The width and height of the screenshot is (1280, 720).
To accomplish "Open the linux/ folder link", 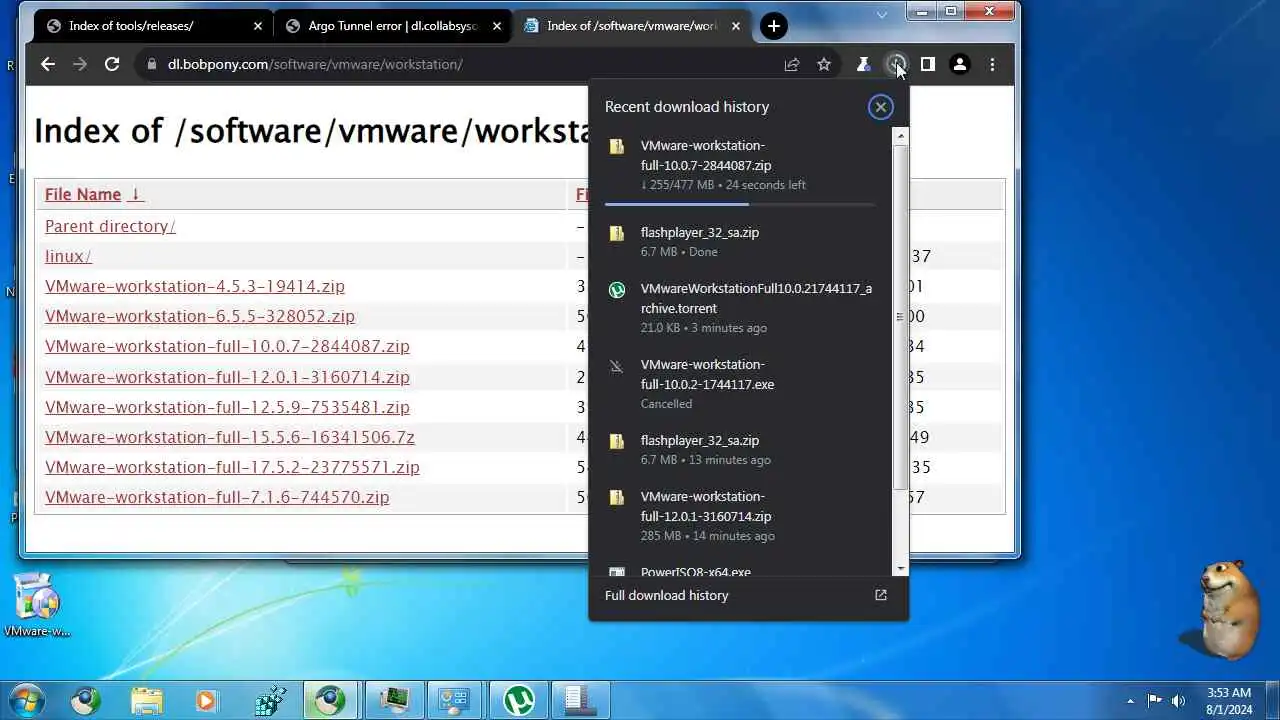I will pos(68,256).
